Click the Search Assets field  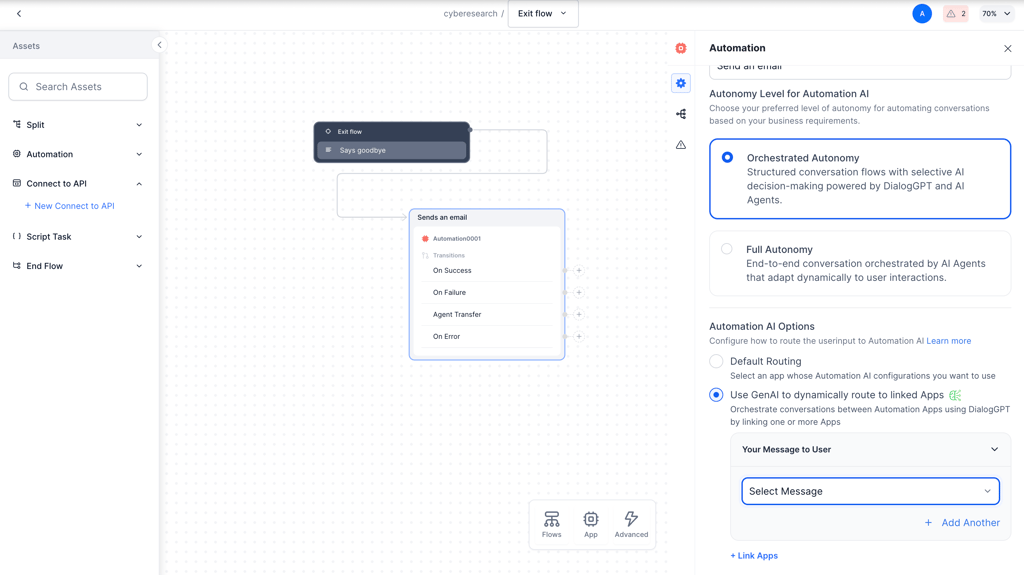pos(78,87)
